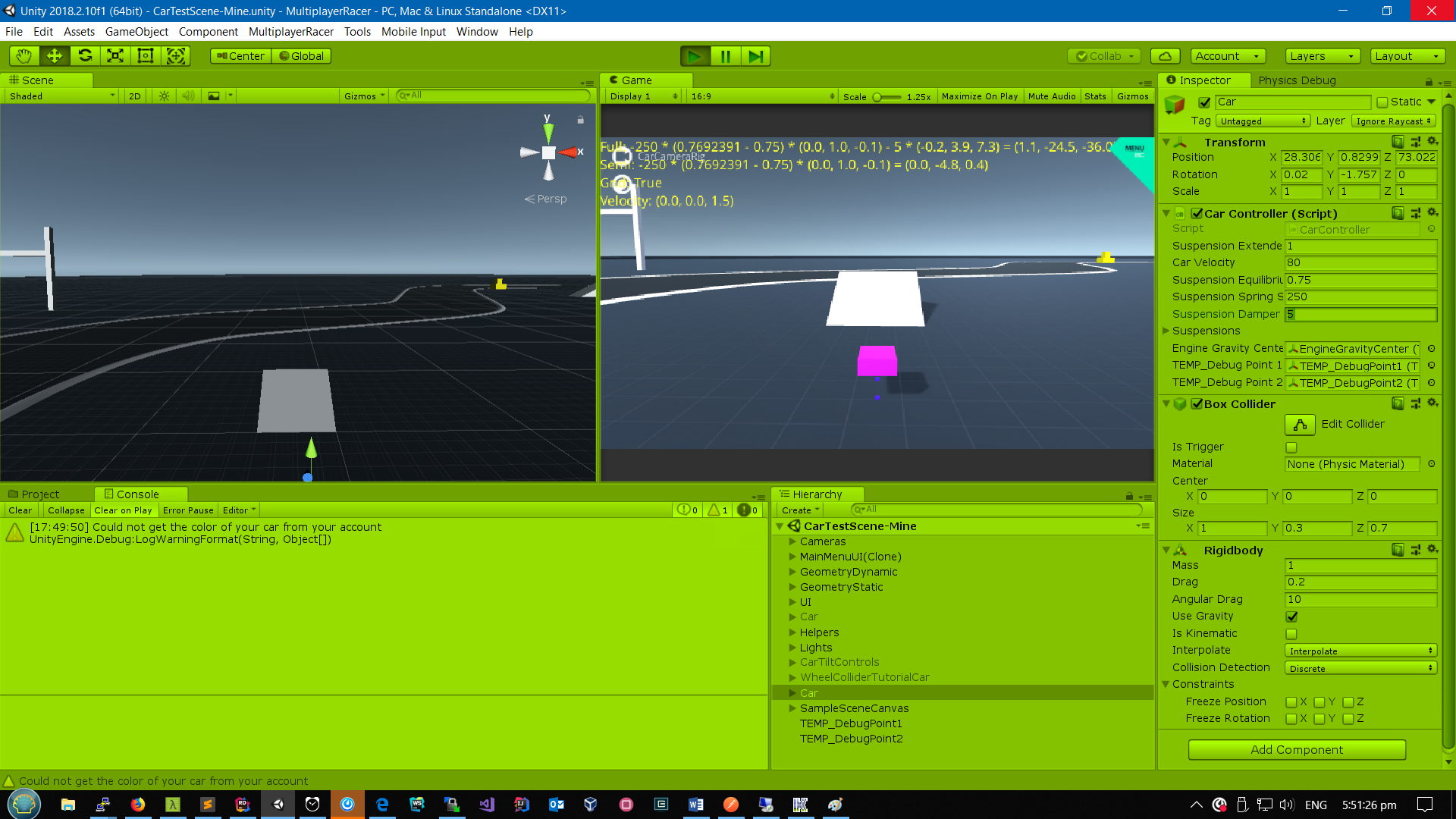The image size is (1456, 819).
Task: Open the Layer dropdown Ignore Raycast
Action: tap(1393, 121)
